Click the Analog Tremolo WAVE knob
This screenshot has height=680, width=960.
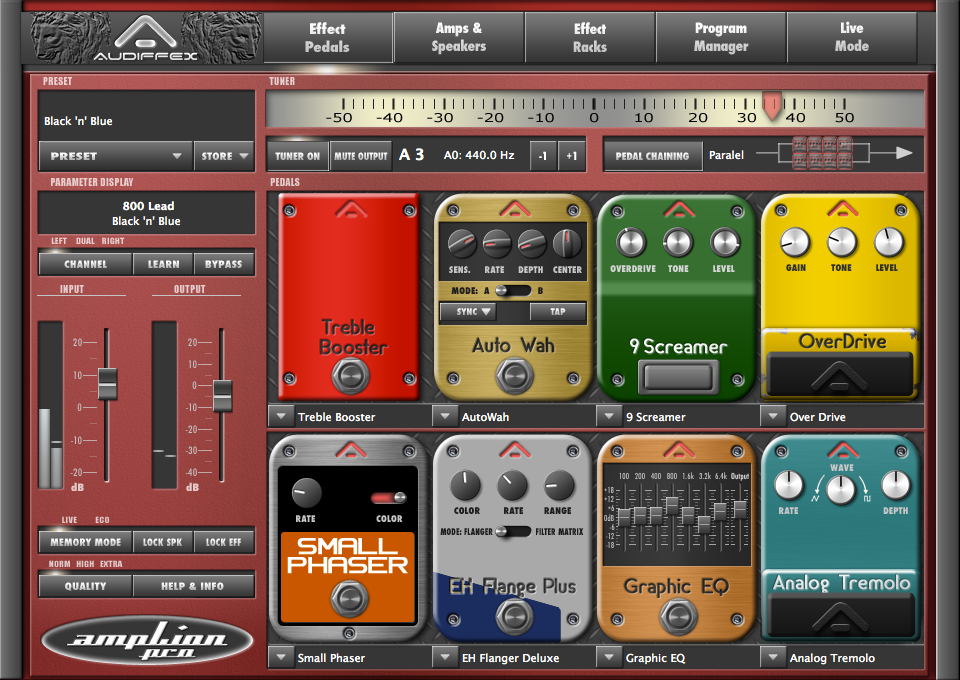(x=841, y=490)
